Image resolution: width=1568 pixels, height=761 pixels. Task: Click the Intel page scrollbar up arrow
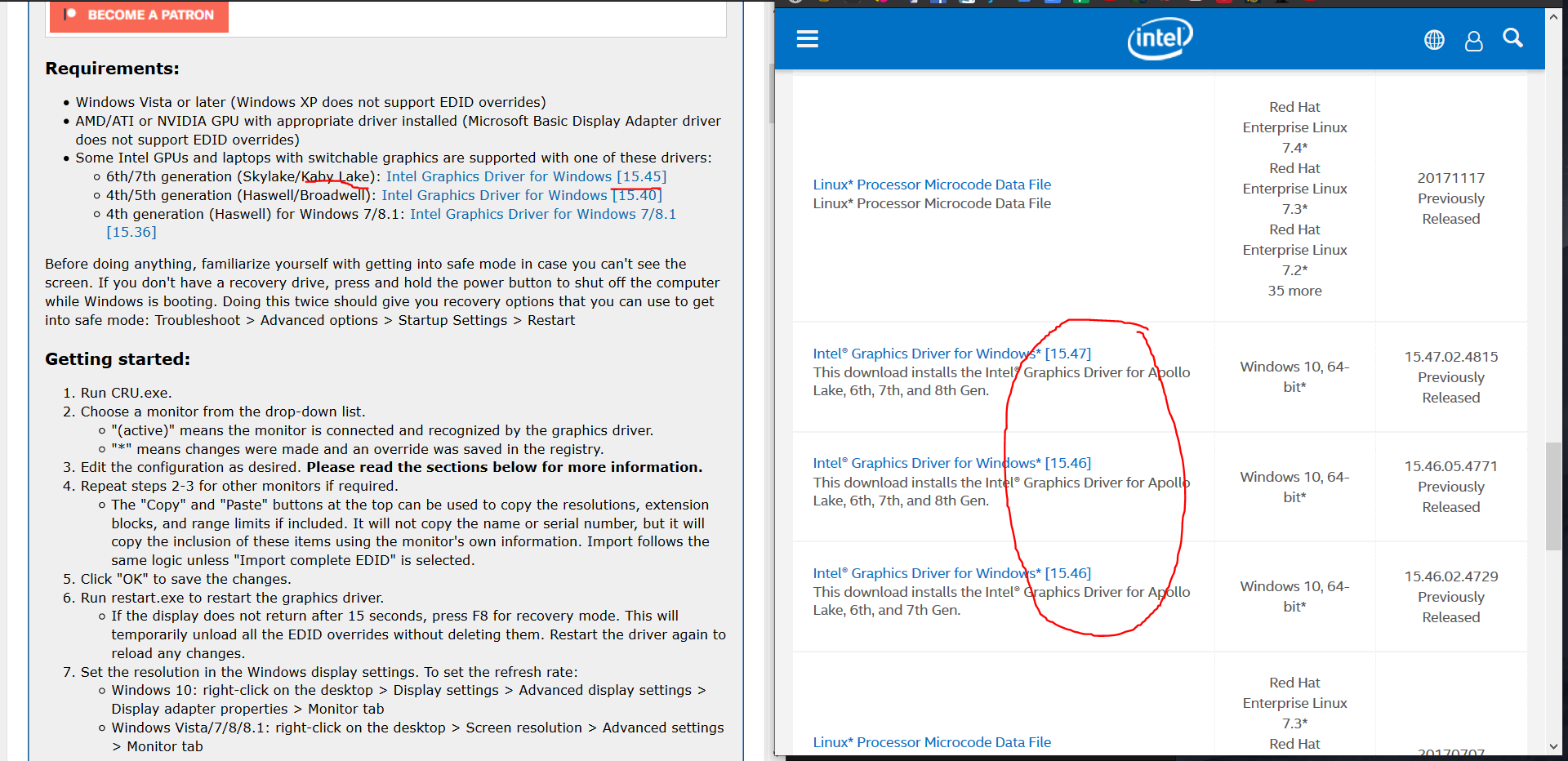click(1553, 16)
